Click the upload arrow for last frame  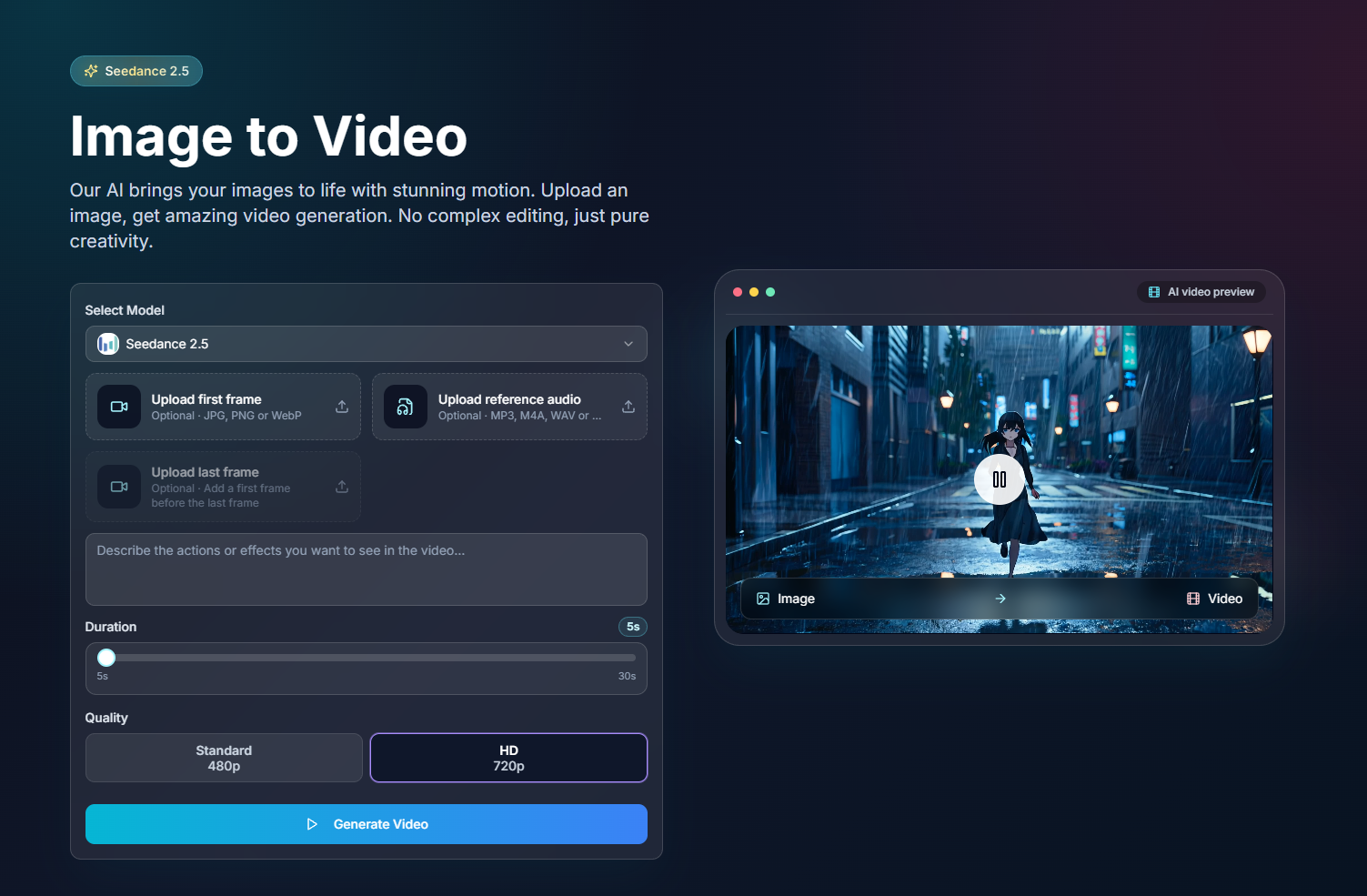coord(342,487)
